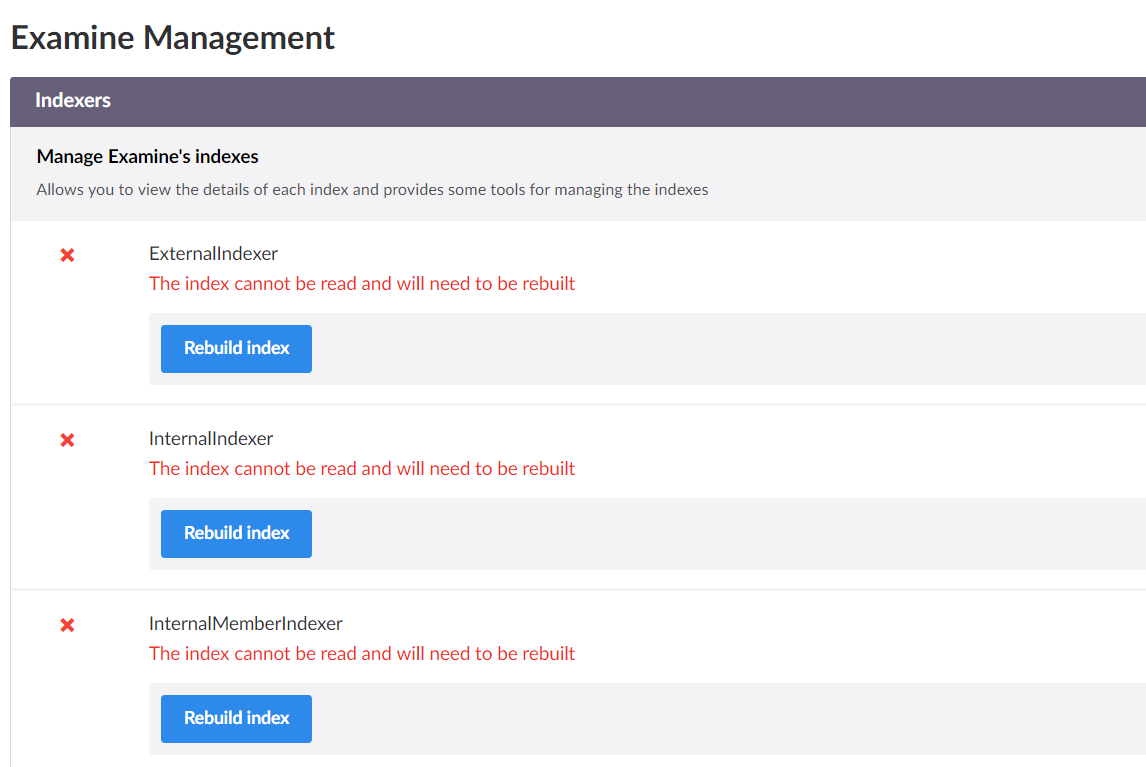
Task: Expand the InternalMemberIndexer details
Action: pyautogui.click(x=246, y=624)
